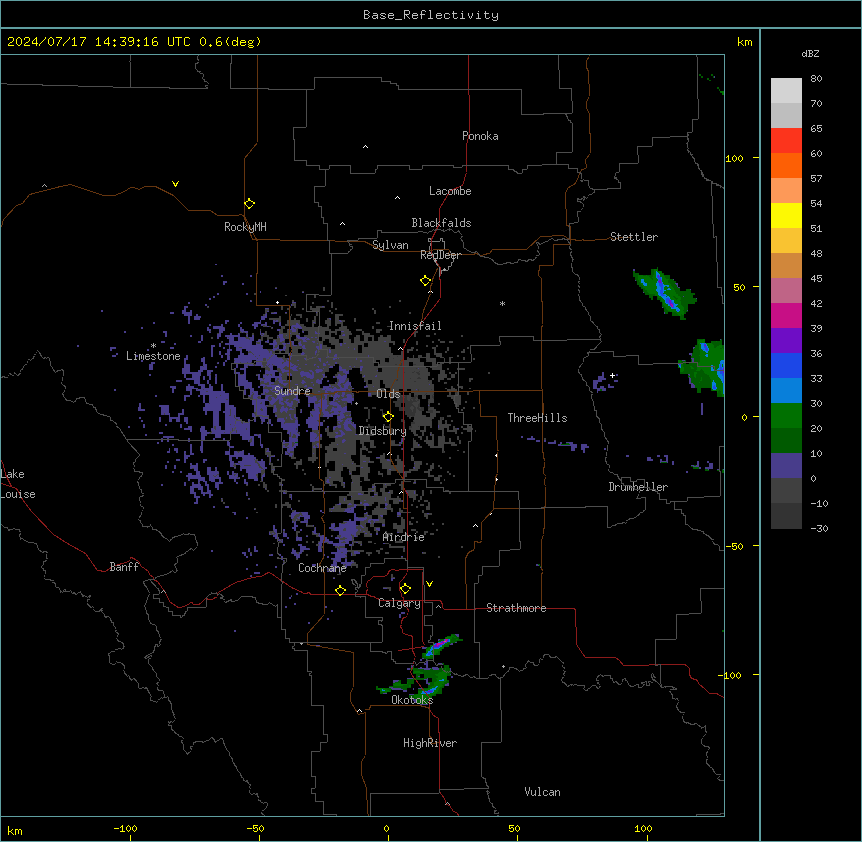Click the Stettler map label
The height and width of the screenshot is (842, 862).
coord(634,237)
